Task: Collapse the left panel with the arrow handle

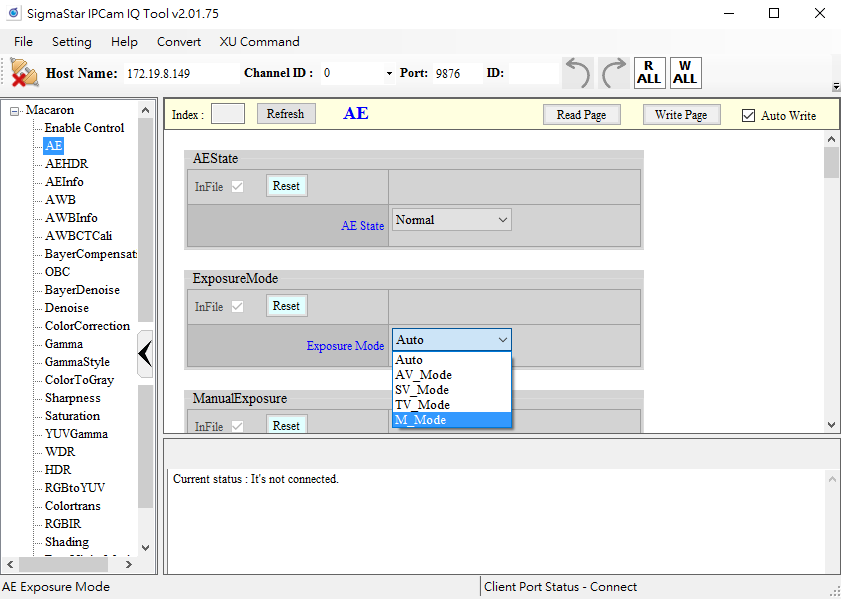Action: [145, 353]
